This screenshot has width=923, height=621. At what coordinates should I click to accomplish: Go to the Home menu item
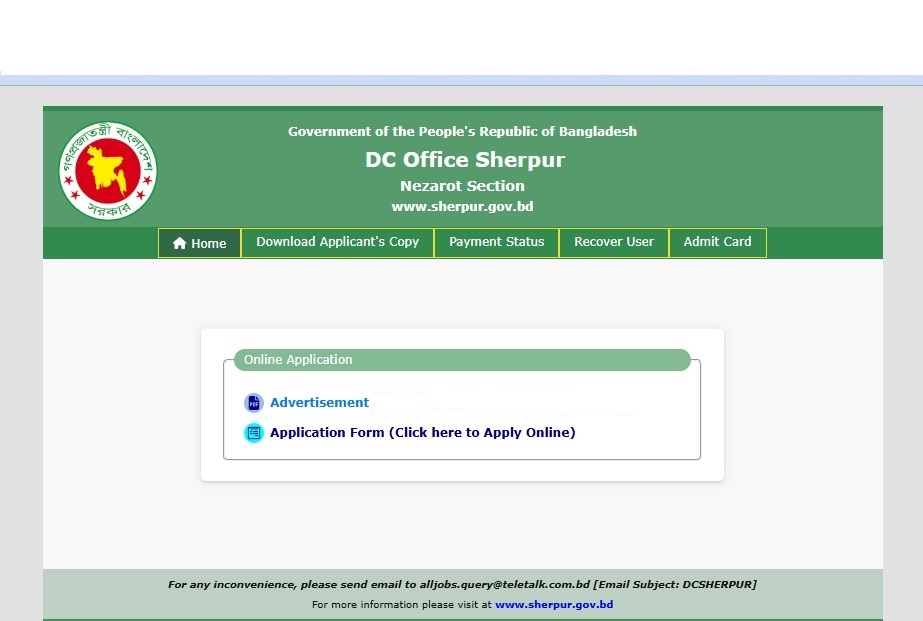[200, 243]
